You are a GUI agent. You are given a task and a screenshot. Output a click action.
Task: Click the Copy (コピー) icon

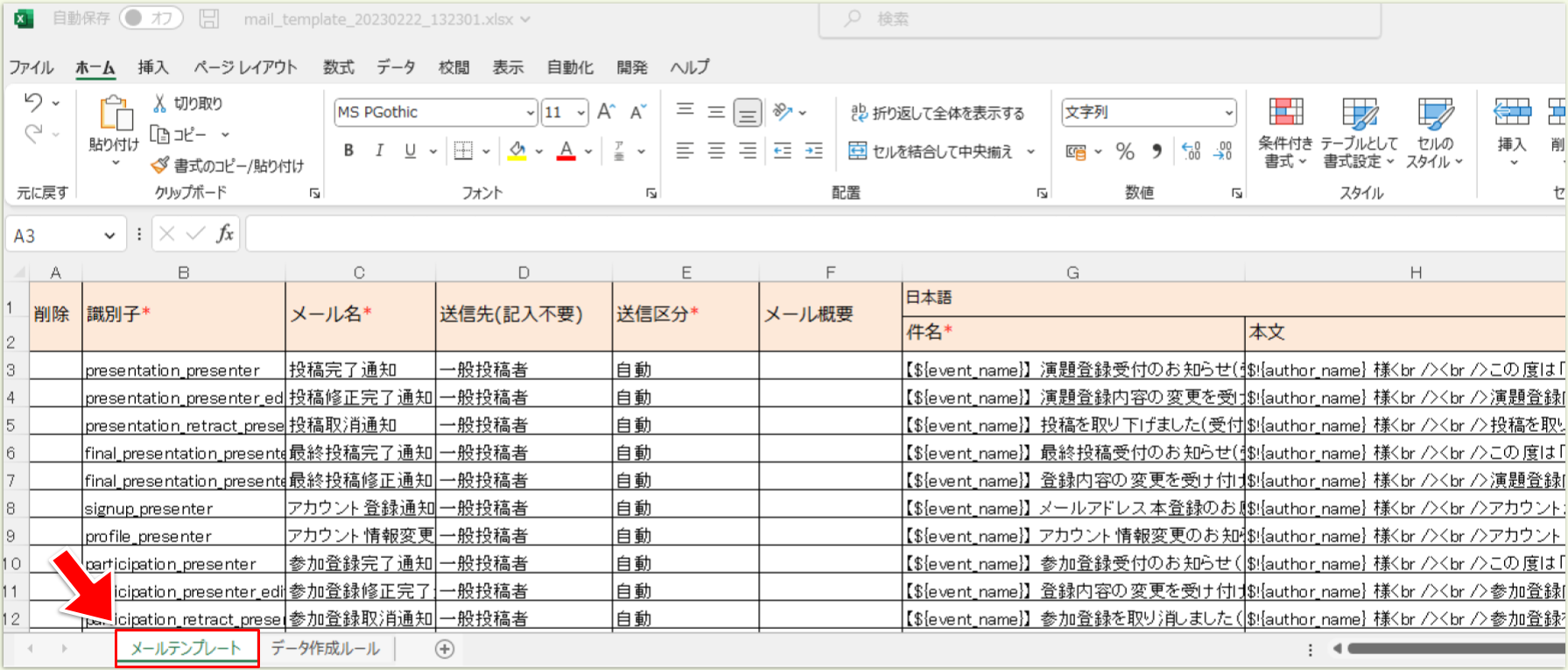(159, 134)
